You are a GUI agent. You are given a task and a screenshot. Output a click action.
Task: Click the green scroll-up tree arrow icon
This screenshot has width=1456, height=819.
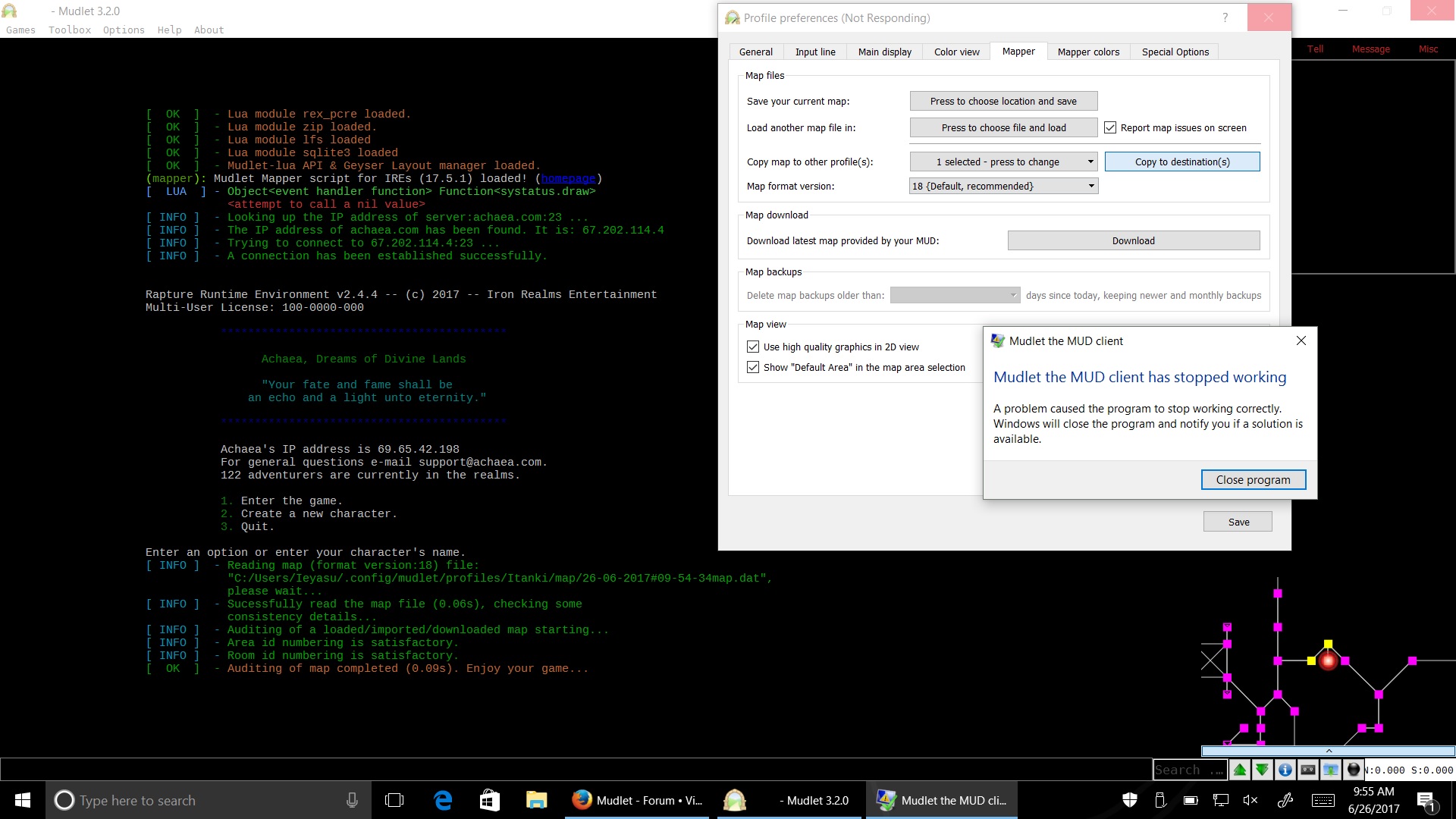click(1240, 770)
